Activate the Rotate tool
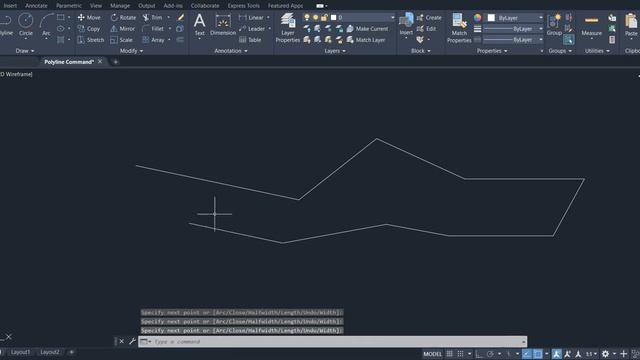 pyautogui.click(x=123, y=18)
